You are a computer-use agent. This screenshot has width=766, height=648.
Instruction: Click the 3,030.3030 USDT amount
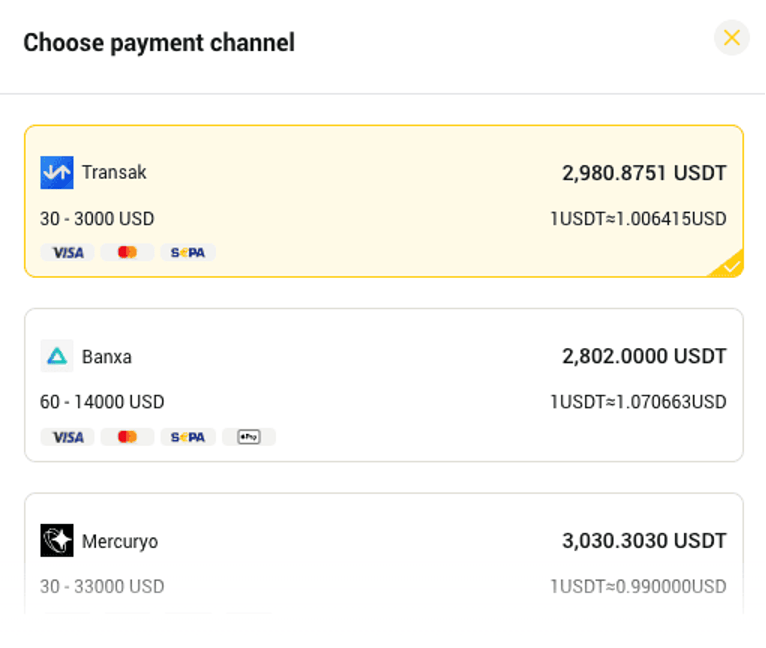[644, 541]
